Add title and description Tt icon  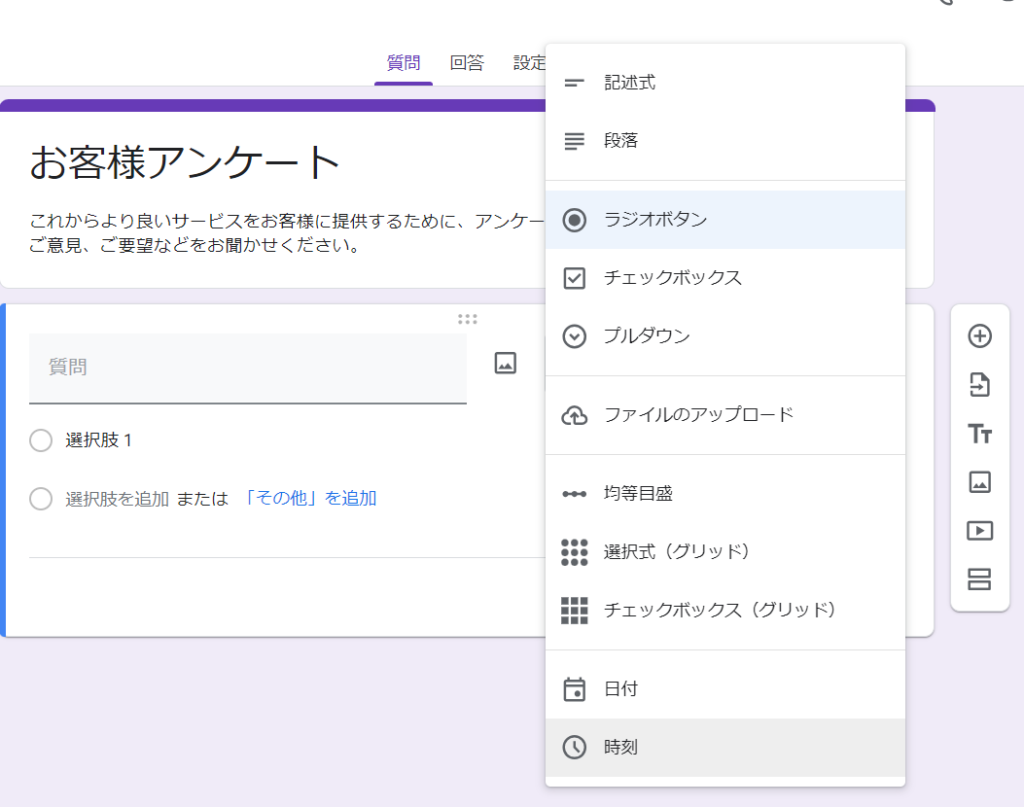980,434
